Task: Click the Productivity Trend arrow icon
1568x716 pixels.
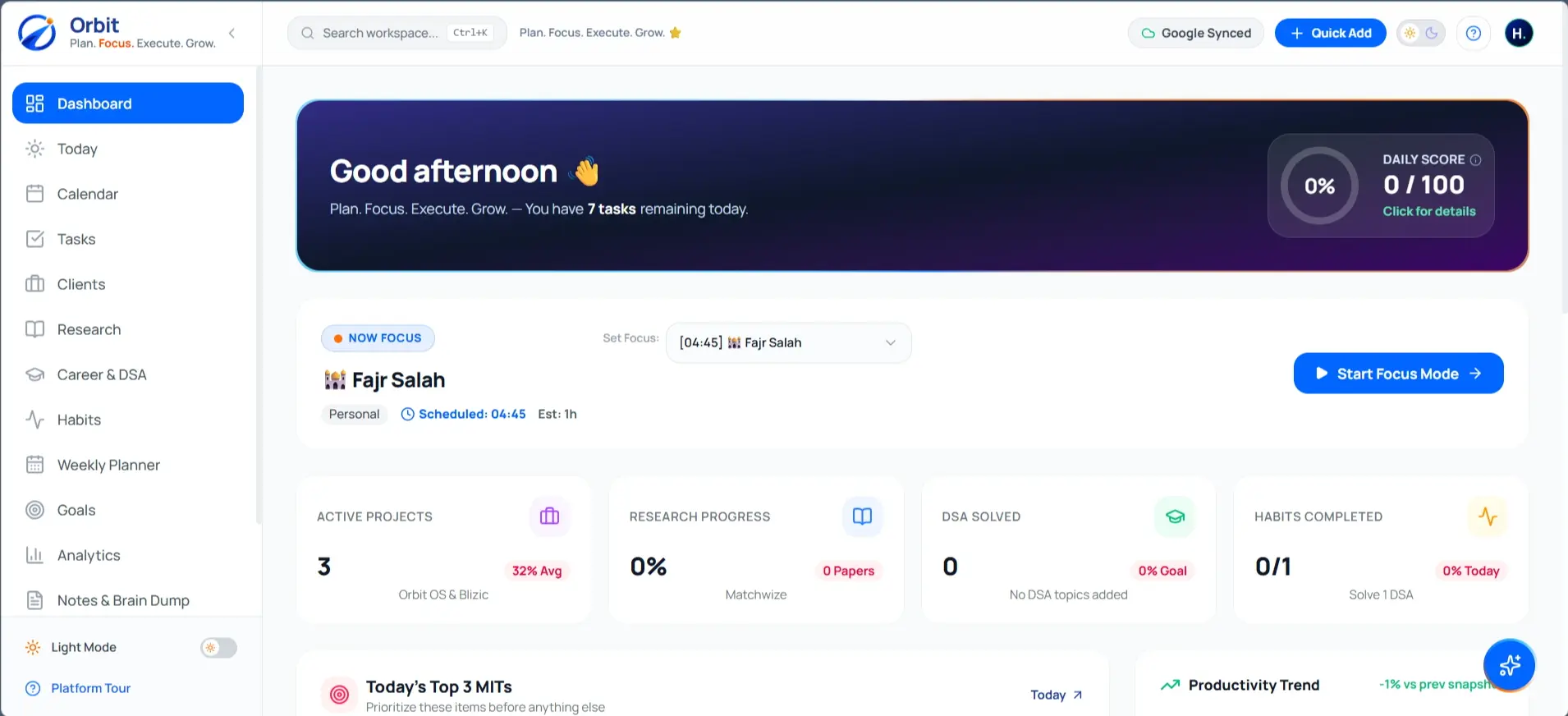Action: 1170,685
